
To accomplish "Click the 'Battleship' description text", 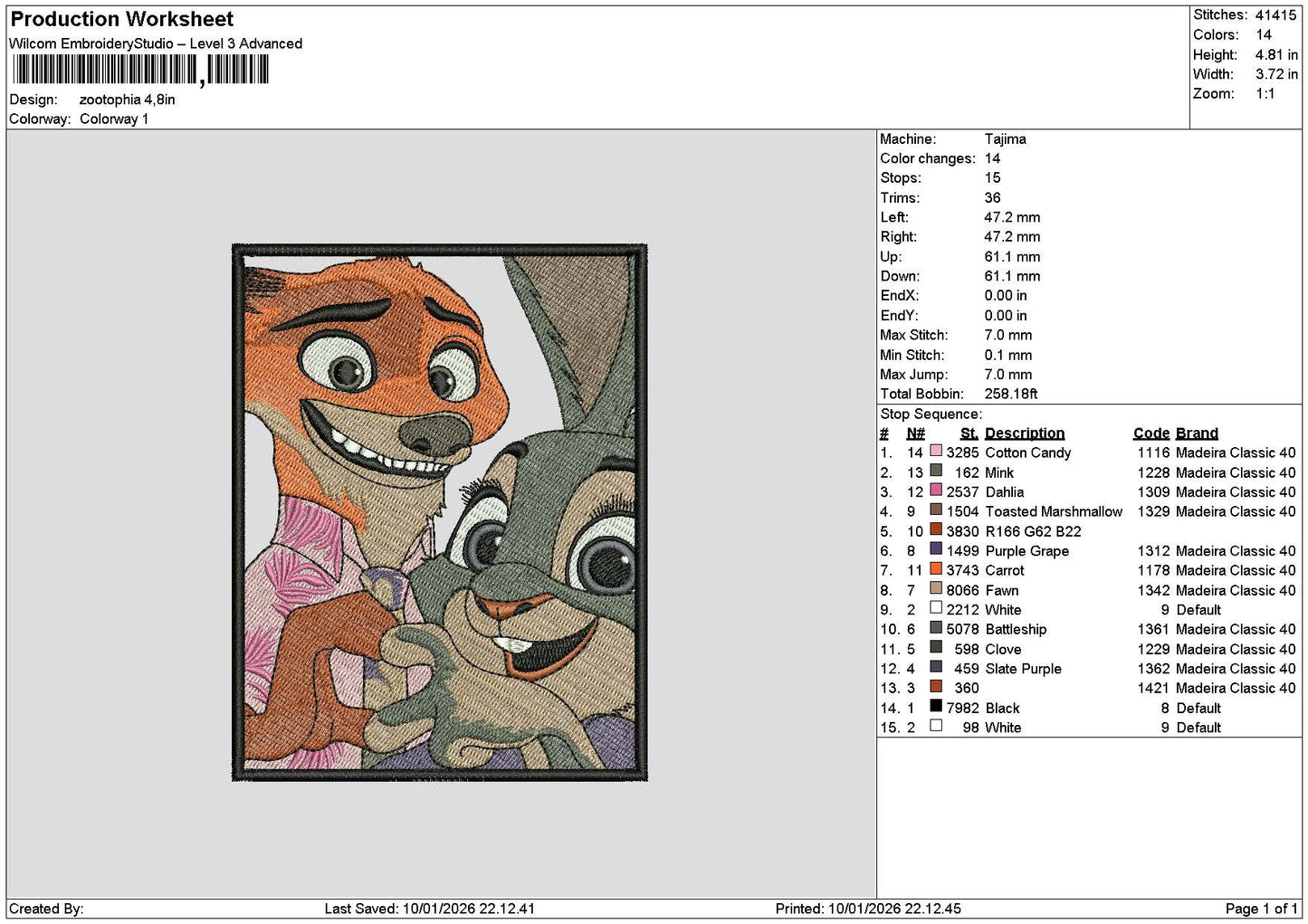I will (x=1016, y=630).
